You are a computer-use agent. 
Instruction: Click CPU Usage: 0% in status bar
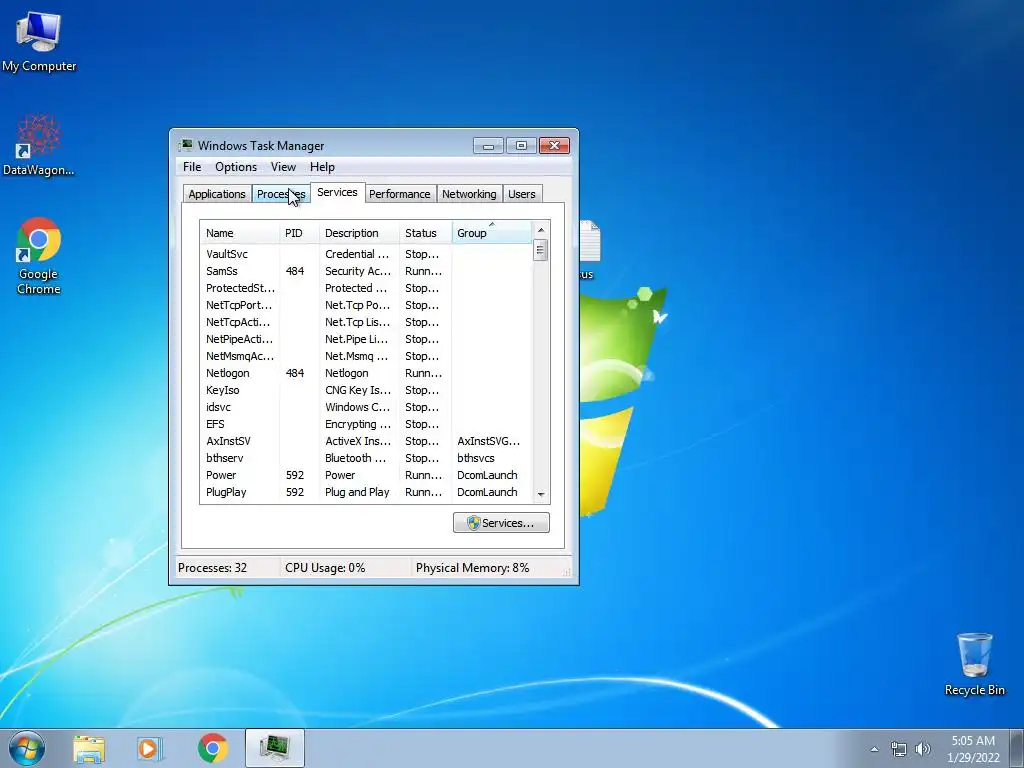(325, 568)
